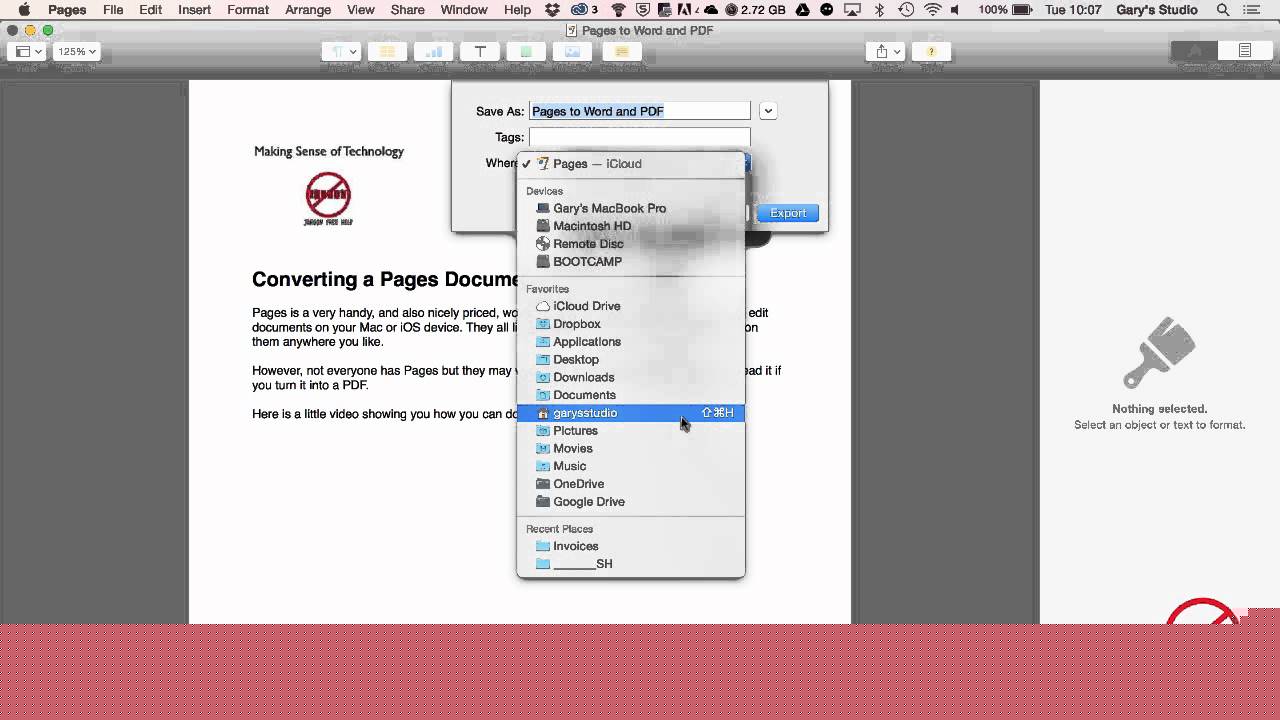Open the File menu

(x=113, y=10)
